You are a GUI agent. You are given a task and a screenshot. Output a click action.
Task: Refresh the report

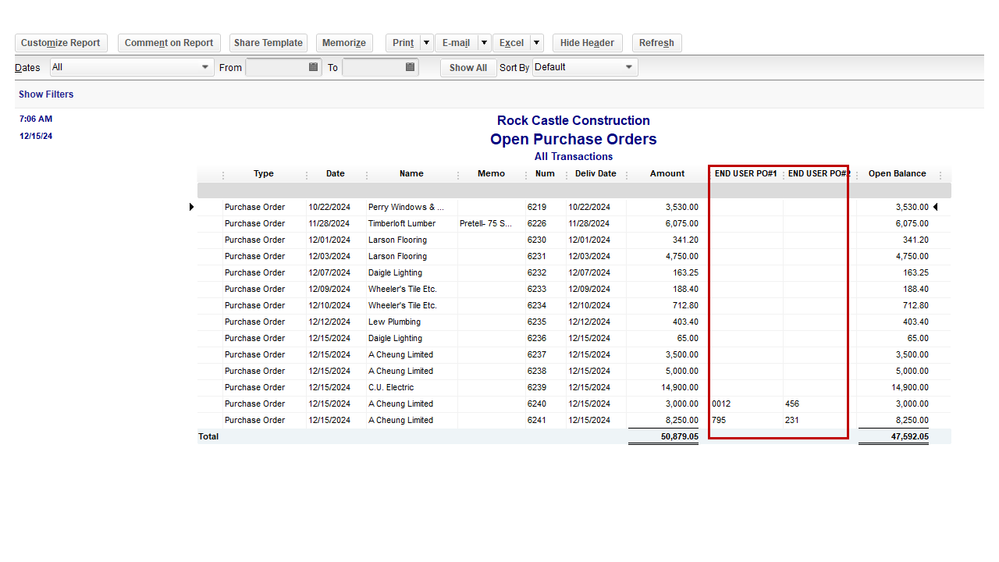click(x=657, y=43)
